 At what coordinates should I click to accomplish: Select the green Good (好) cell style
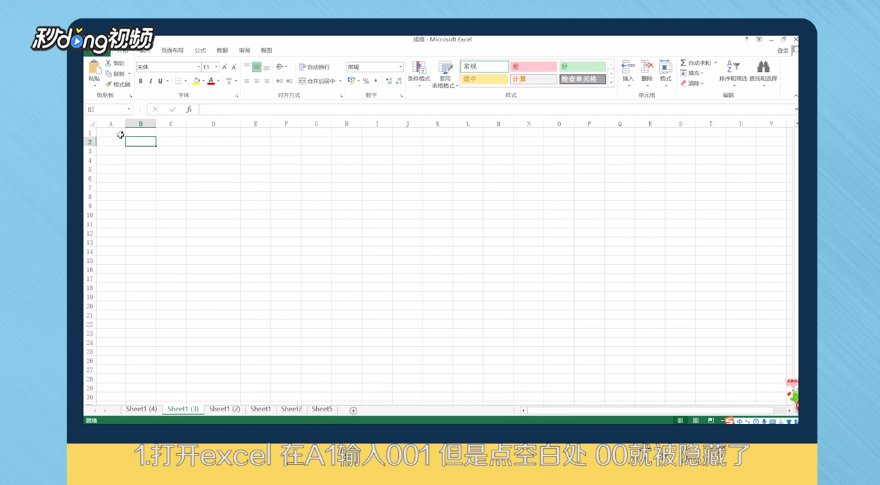coord(583,66)
